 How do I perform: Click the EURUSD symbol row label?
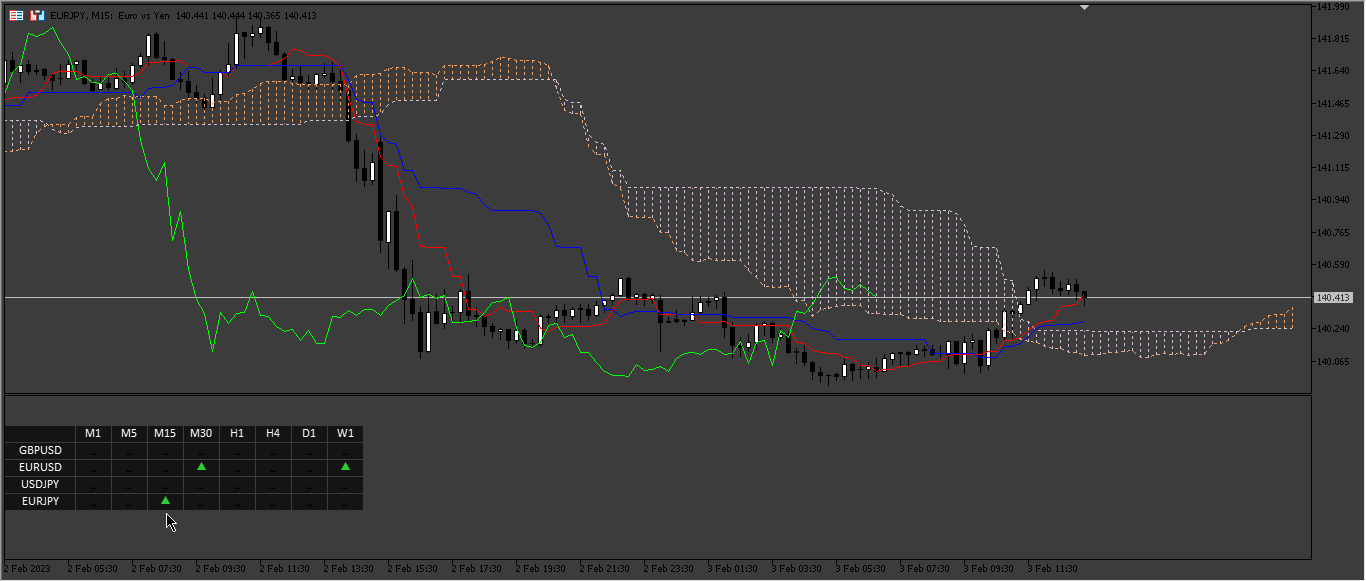(40, 467)
